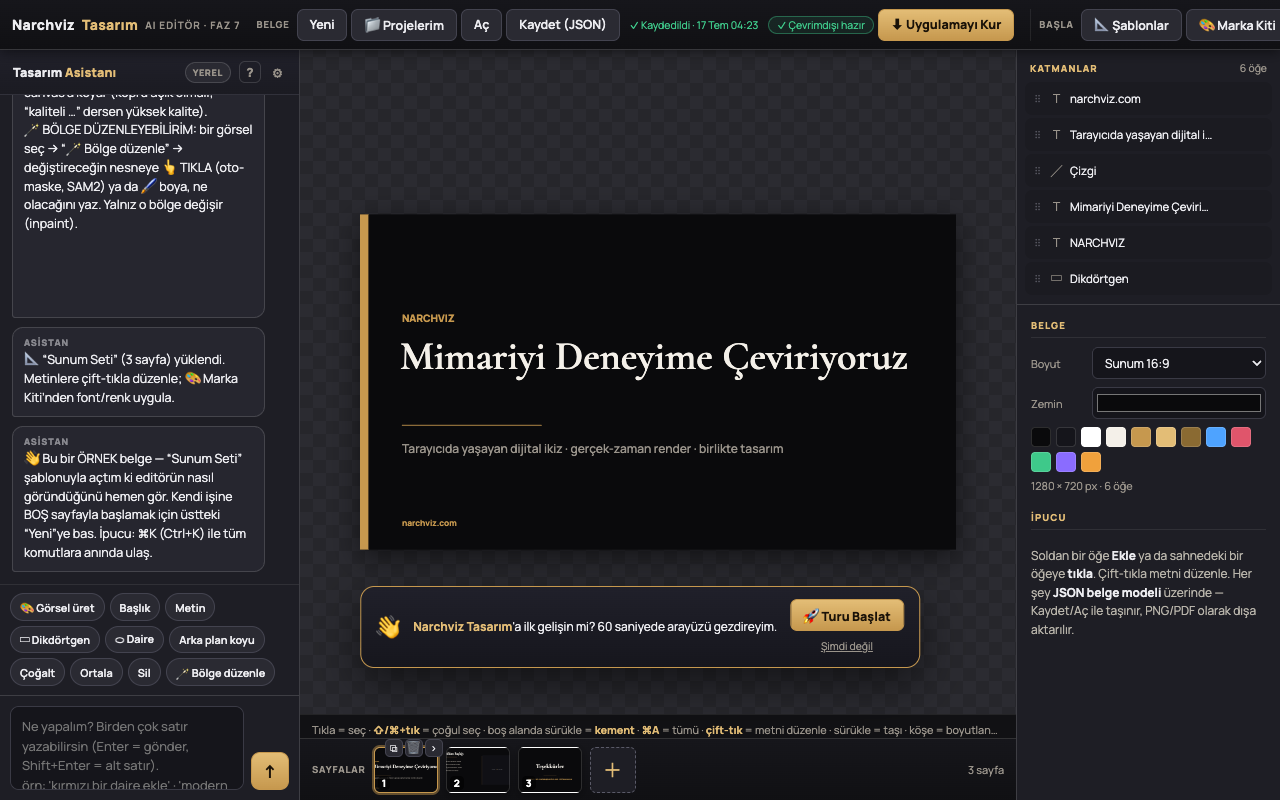The width and height of the screenshot is (1280, 800).
Task: Send the prompt with the arrow button
Action: [270, 771]
